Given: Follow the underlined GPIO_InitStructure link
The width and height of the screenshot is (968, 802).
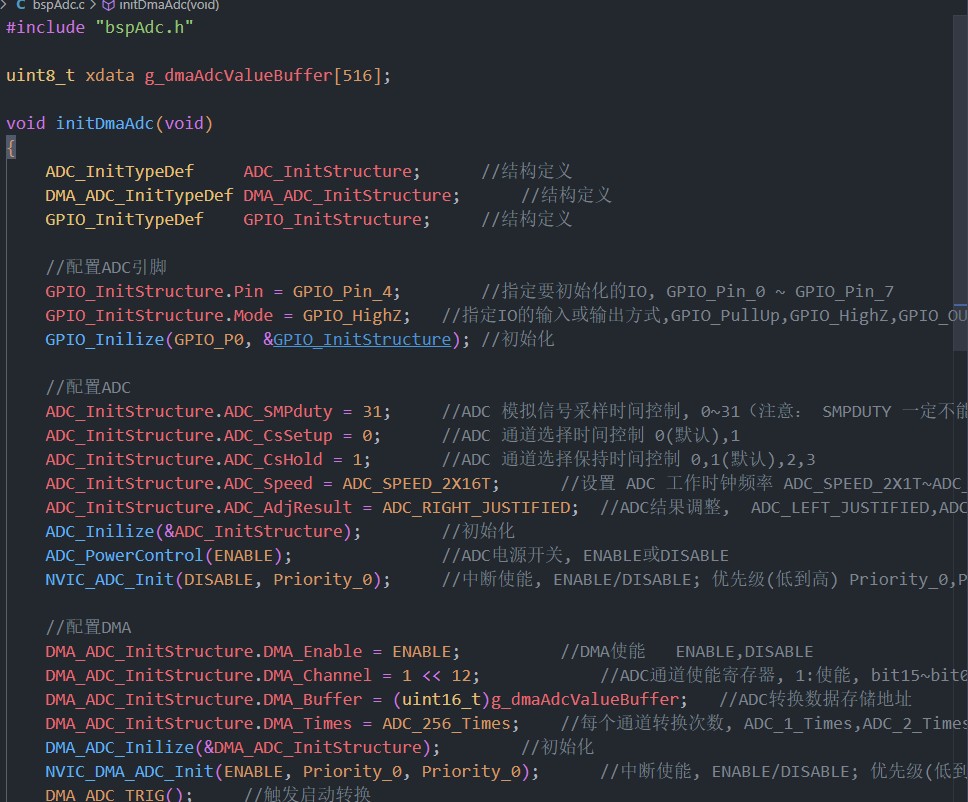Looking at the screenshot, I should (362, 340).
